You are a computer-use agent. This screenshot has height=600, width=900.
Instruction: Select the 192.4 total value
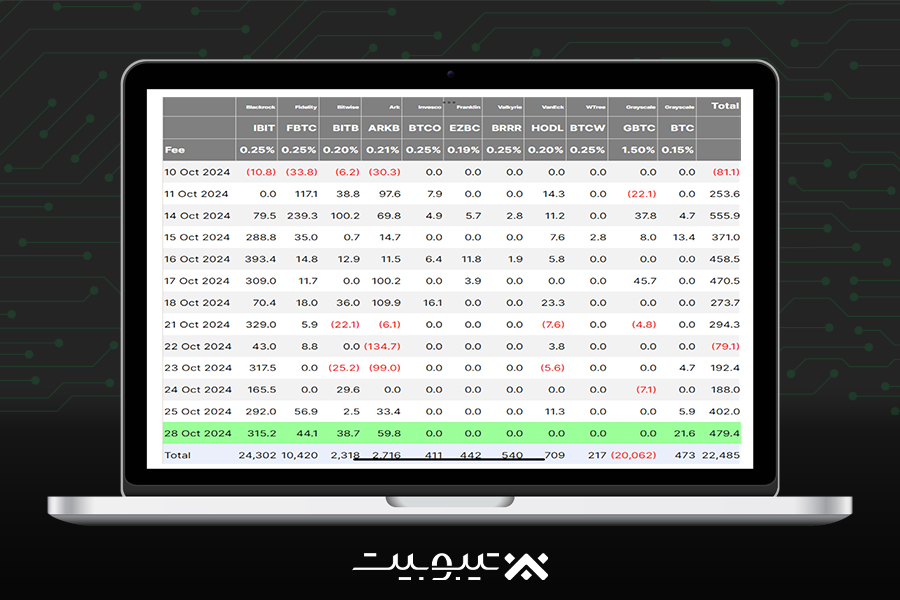pyautogui.click(x=725, y=367)
